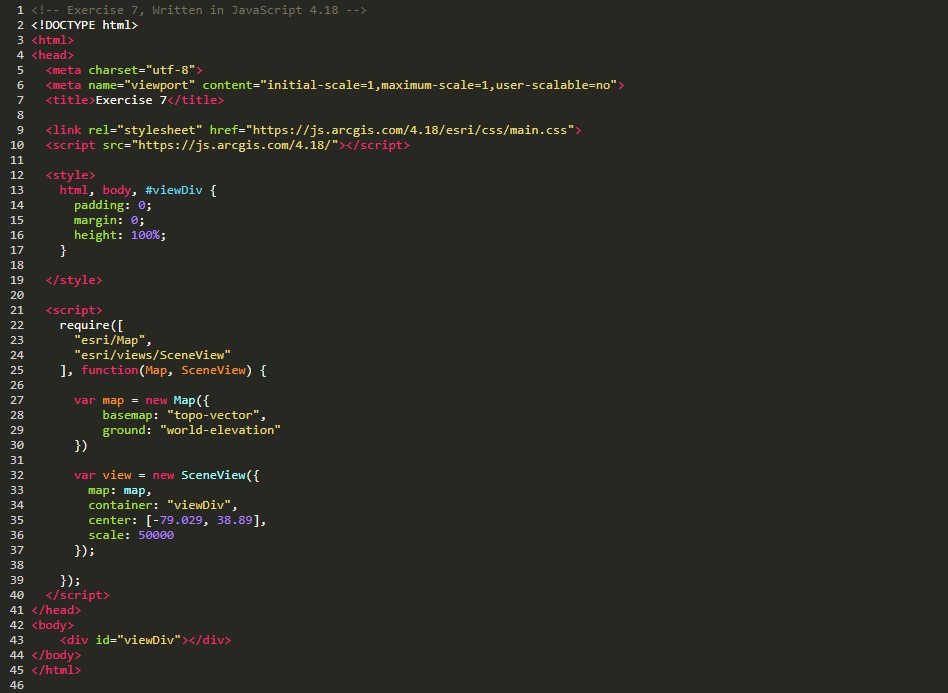Click the "esri/Map" module string
This screenshot has width=948, height=693.
pyautogui.click(x=112, y=340)
